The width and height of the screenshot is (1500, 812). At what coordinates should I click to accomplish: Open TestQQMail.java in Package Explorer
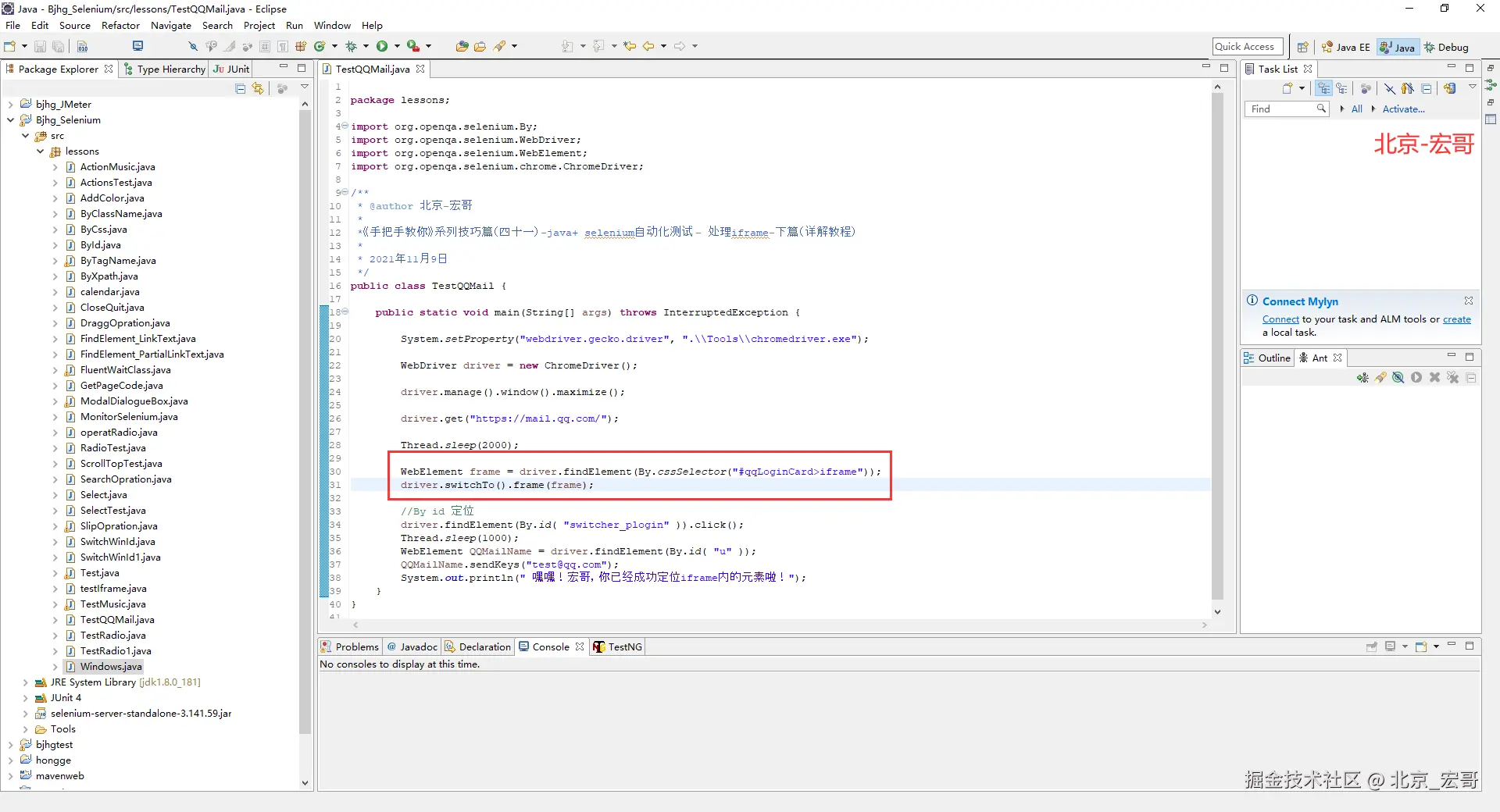coord(117,620)
